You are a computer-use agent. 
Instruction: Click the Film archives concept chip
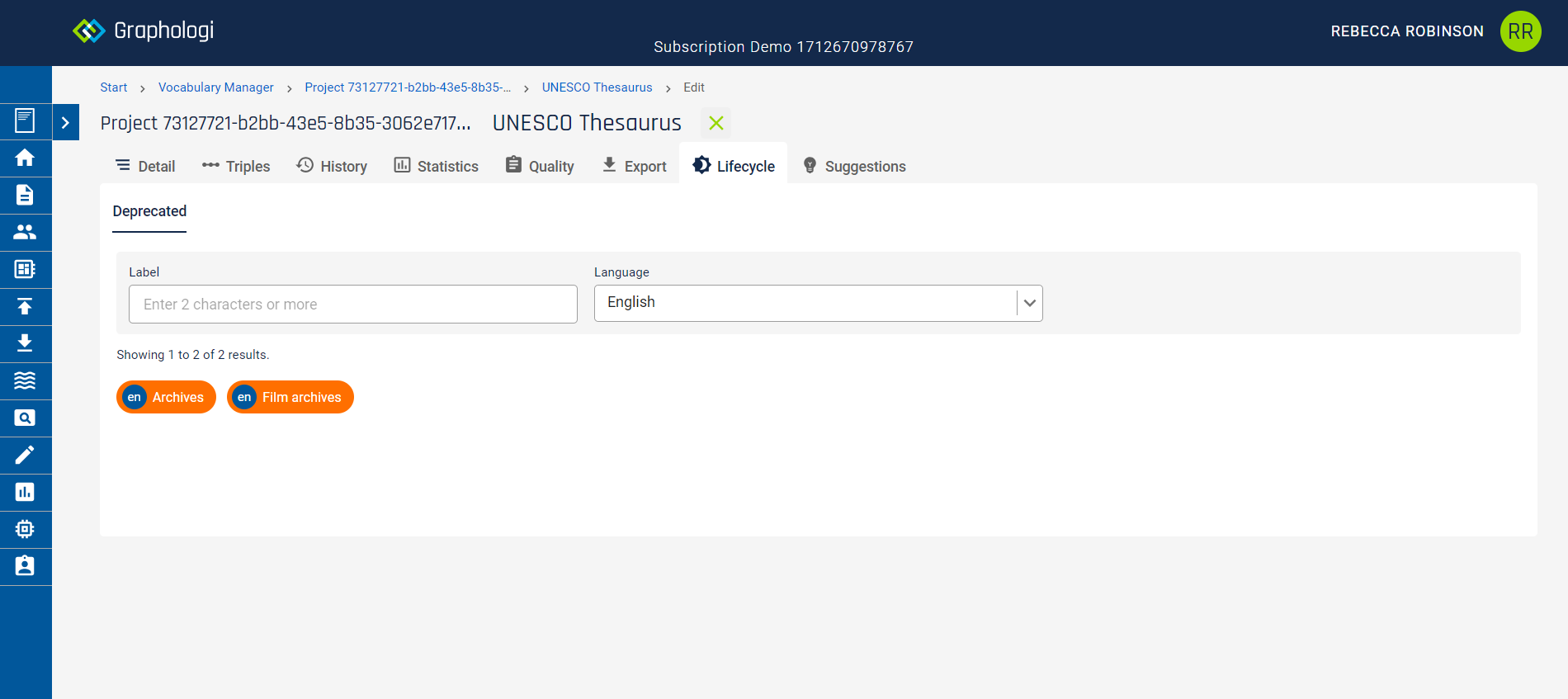click(290, 397)
